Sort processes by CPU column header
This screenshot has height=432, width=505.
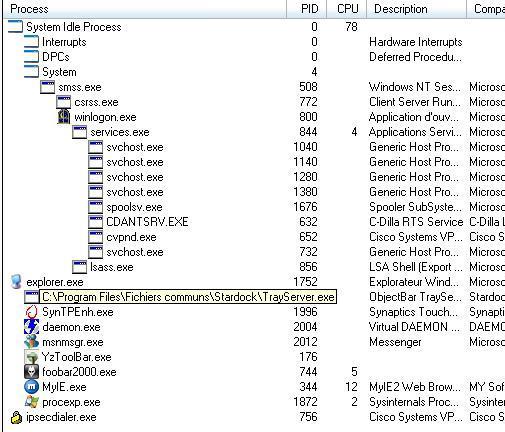point(346,9)
